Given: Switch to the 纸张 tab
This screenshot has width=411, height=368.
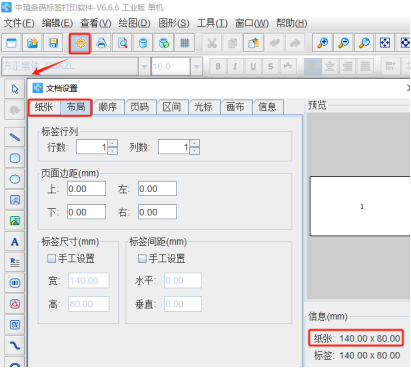Looking at the screenshot, I should tap(44, 107).
